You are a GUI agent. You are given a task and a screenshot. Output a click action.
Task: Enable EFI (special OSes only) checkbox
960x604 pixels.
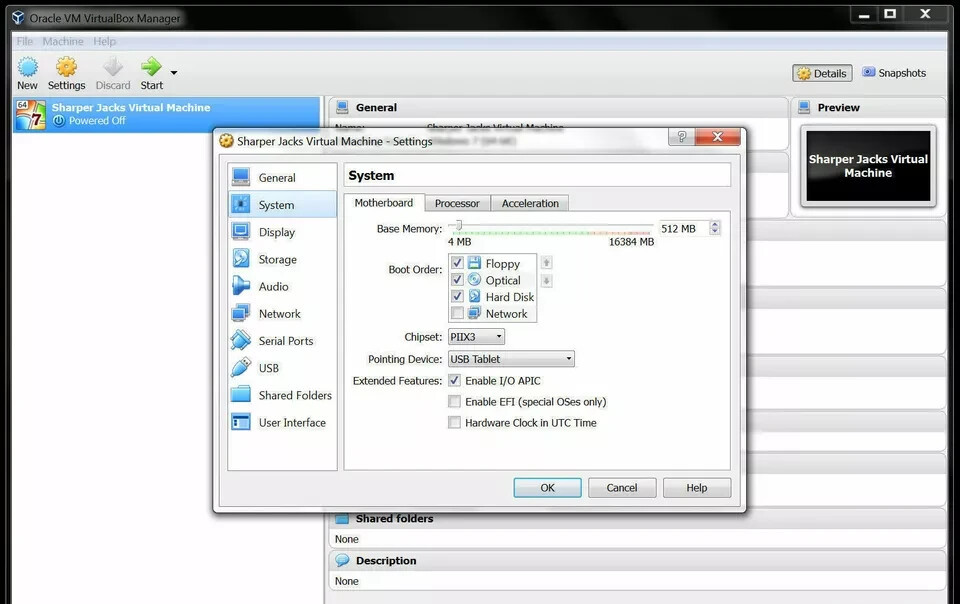[454, 401]
